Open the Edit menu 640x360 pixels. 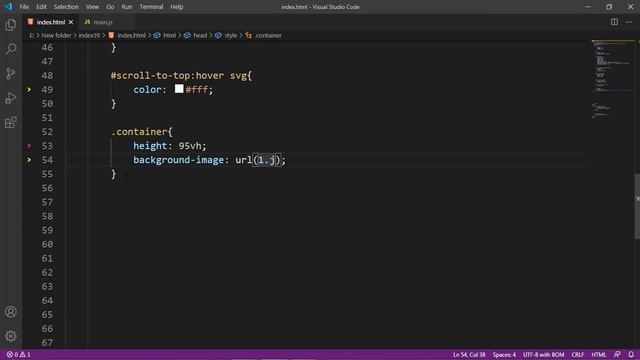pyautogui.click(x=41, y=7)
